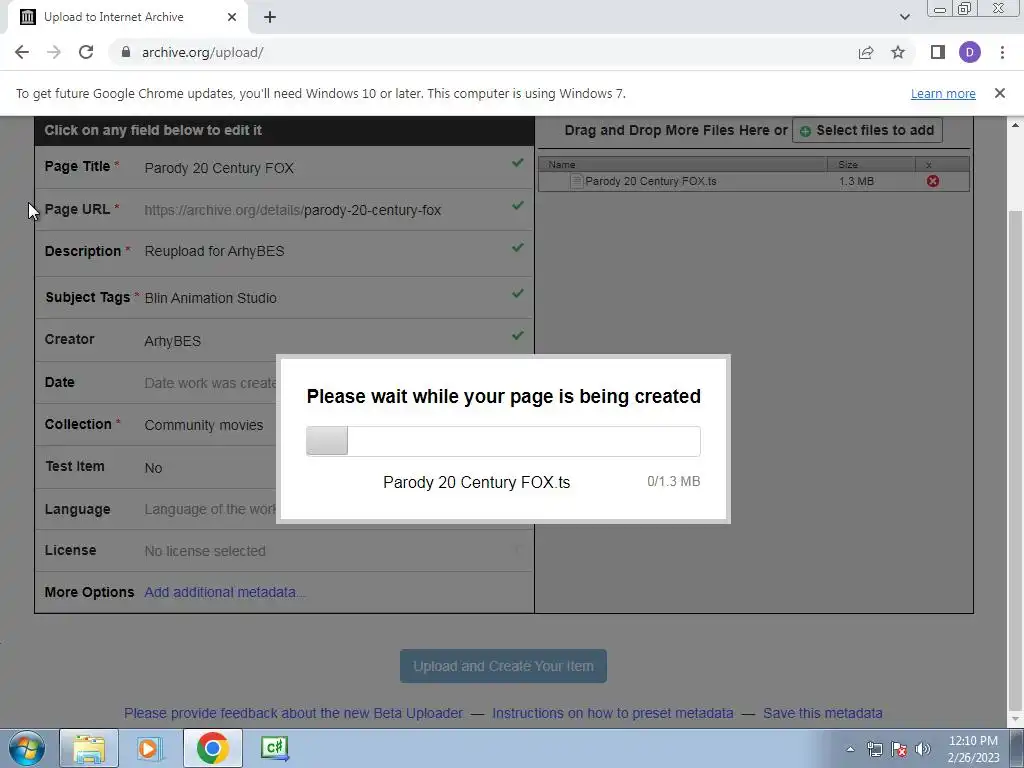This screenshot has width=1024, height=768.
Task: Click the volume speaker tray icon
Action: coord(923,750)
